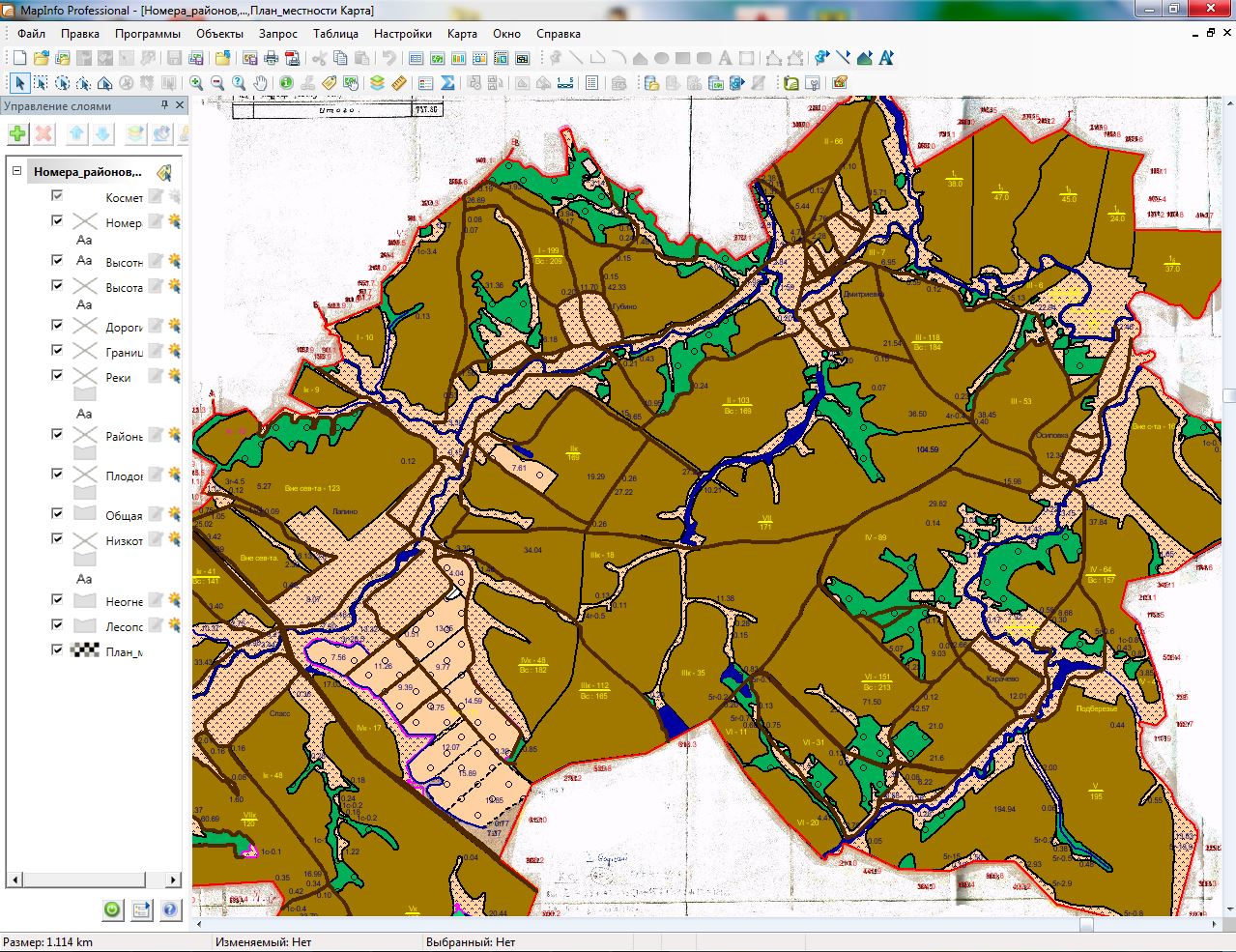The width and height of the screenshot is (1236, 952).
Task: Pick the Info tool icon
Action: pyautogui.click(x=286, y=83)
